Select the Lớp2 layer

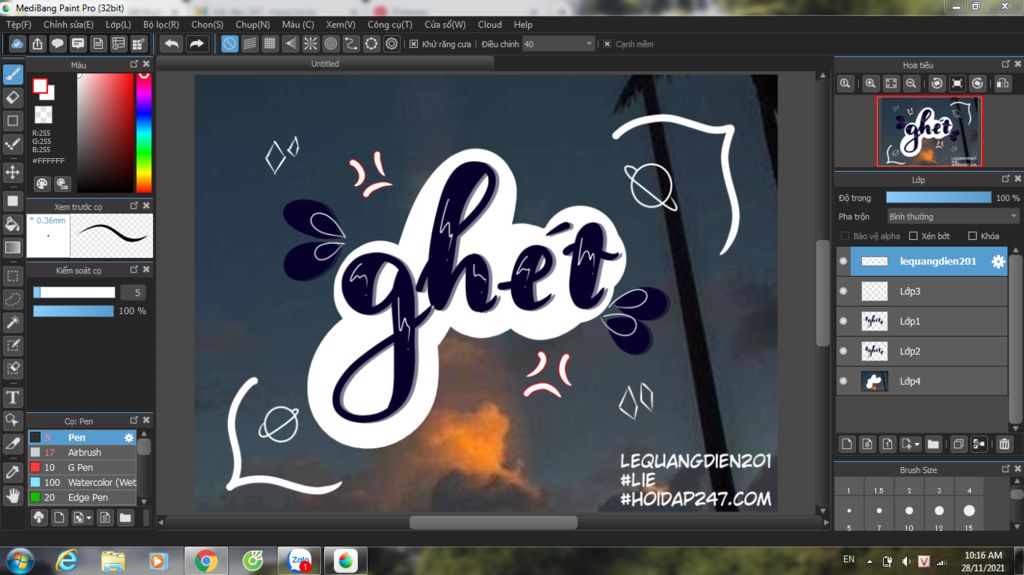922,351
